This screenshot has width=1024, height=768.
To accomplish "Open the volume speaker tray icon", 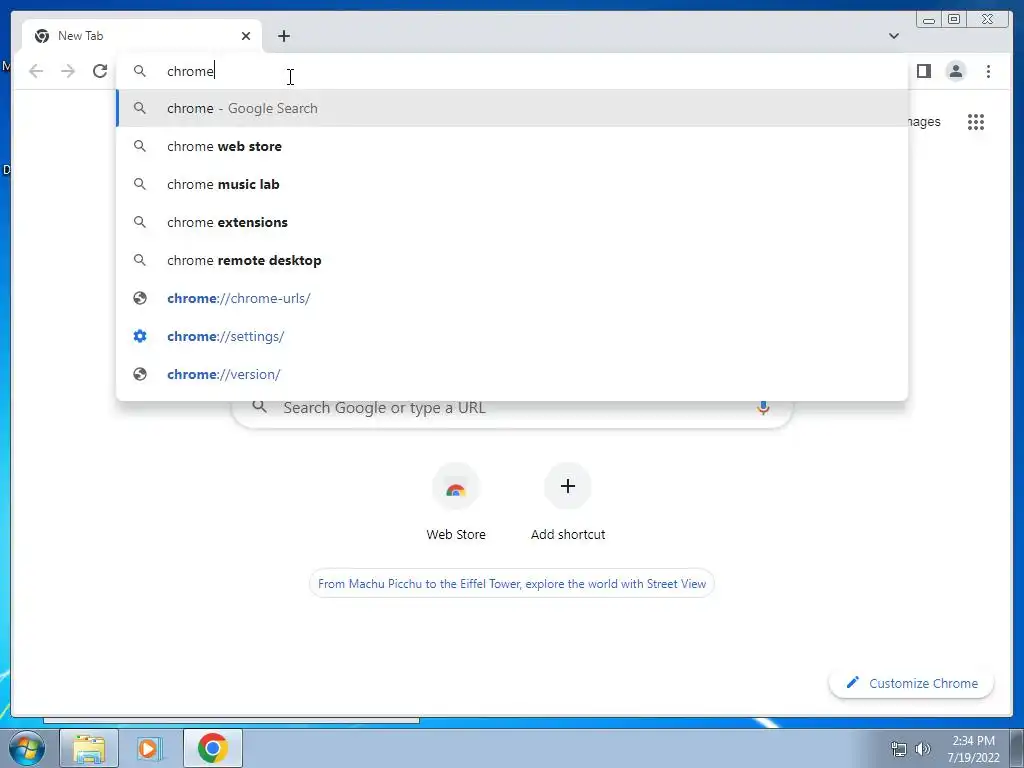I will click(x=923, y=749).
